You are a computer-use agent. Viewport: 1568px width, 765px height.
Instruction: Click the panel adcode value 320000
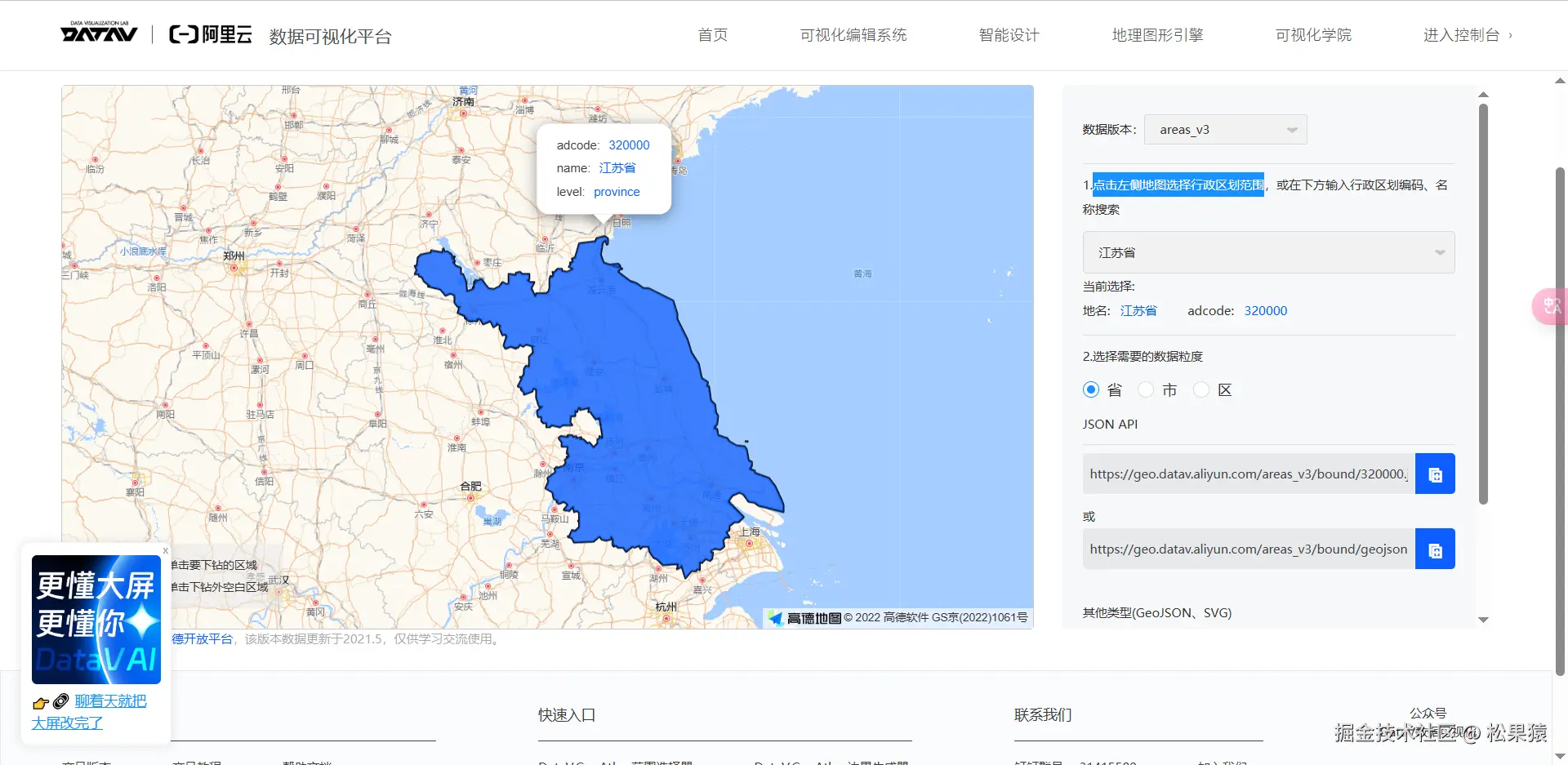pyautogui.click(x=1266, y=311)
